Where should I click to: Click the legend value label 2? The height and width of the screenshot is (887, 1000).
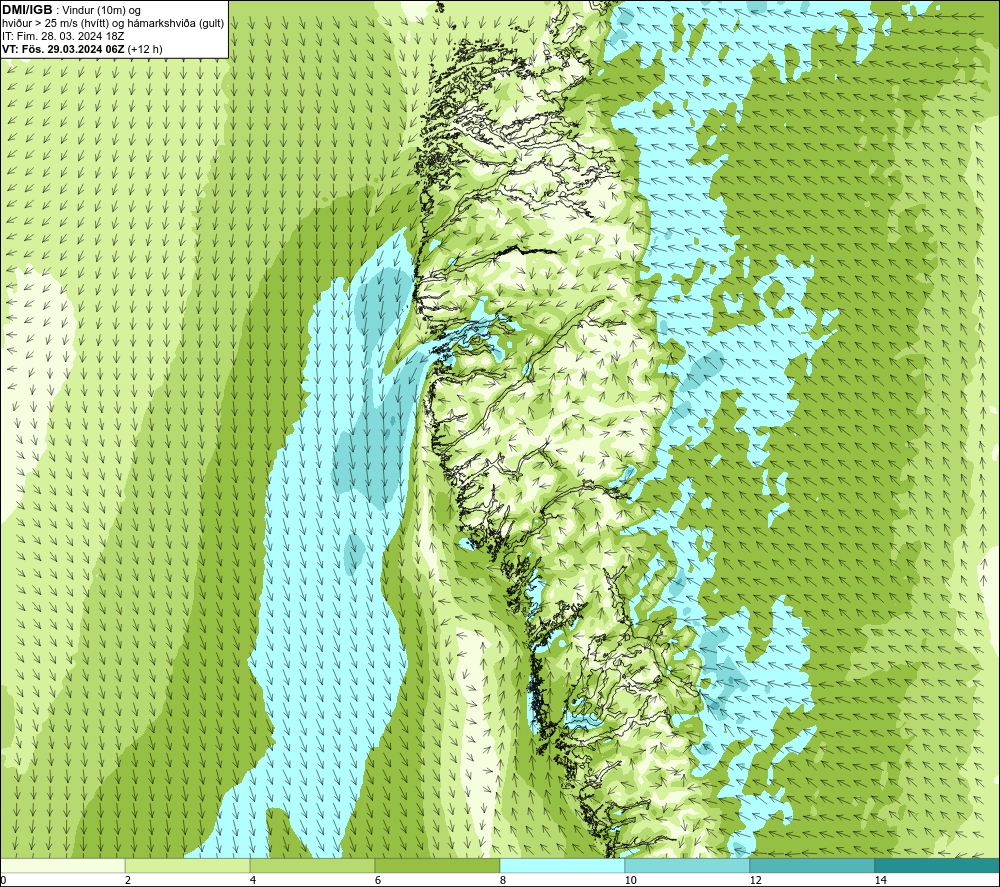pyautogui.click(x=128, y=880)
